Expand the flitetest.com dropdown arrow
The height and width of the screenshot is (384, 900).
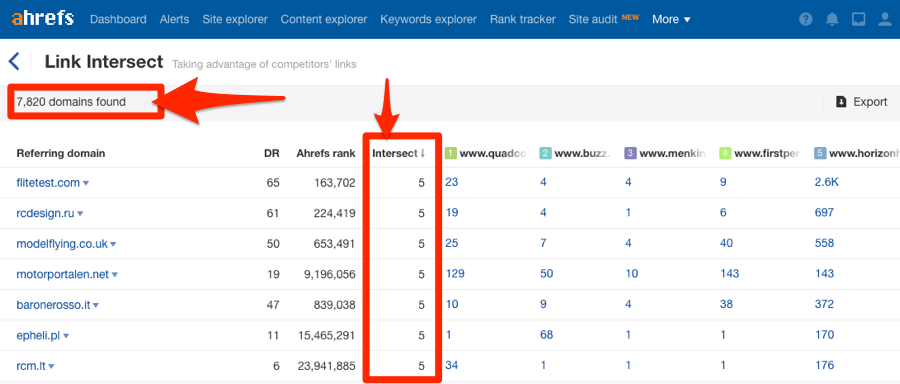tap(86, 184)
